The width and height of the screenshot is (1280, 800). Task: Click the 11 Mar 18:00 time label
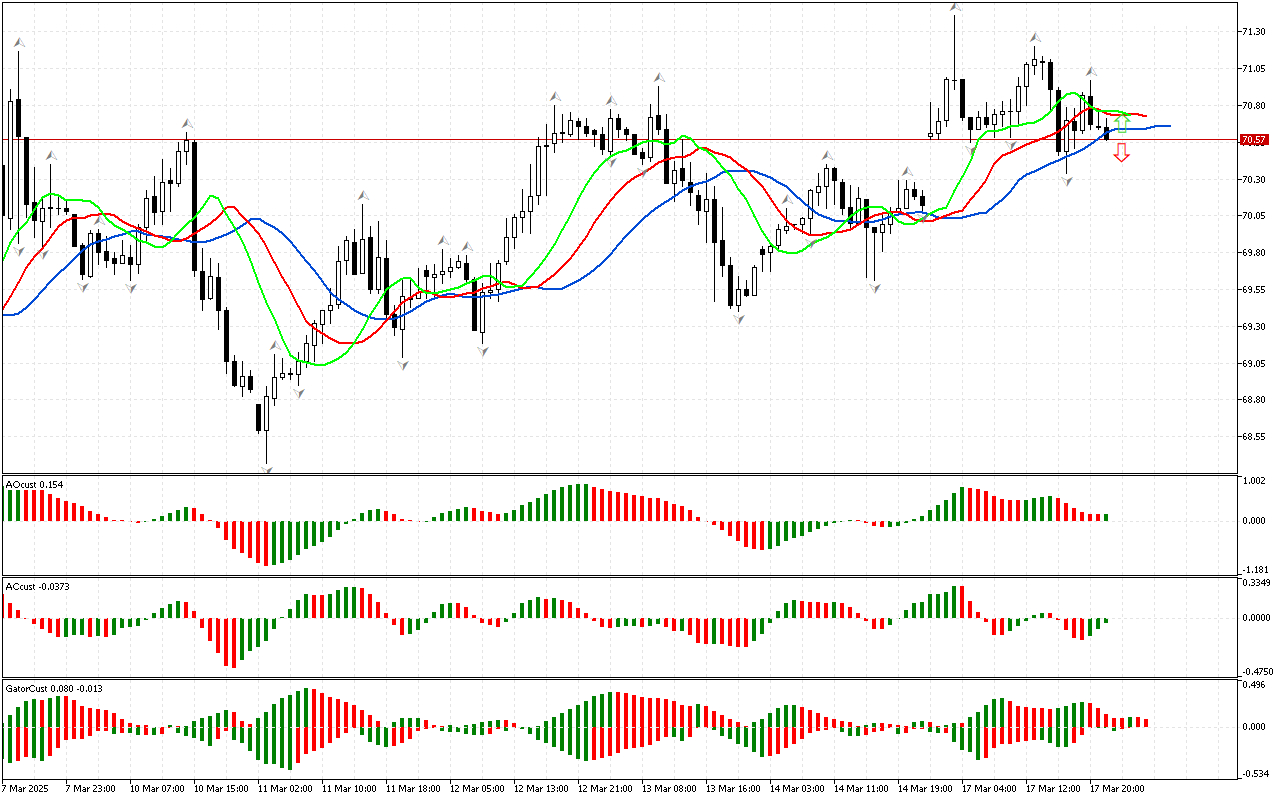click(x=411, y=789)
